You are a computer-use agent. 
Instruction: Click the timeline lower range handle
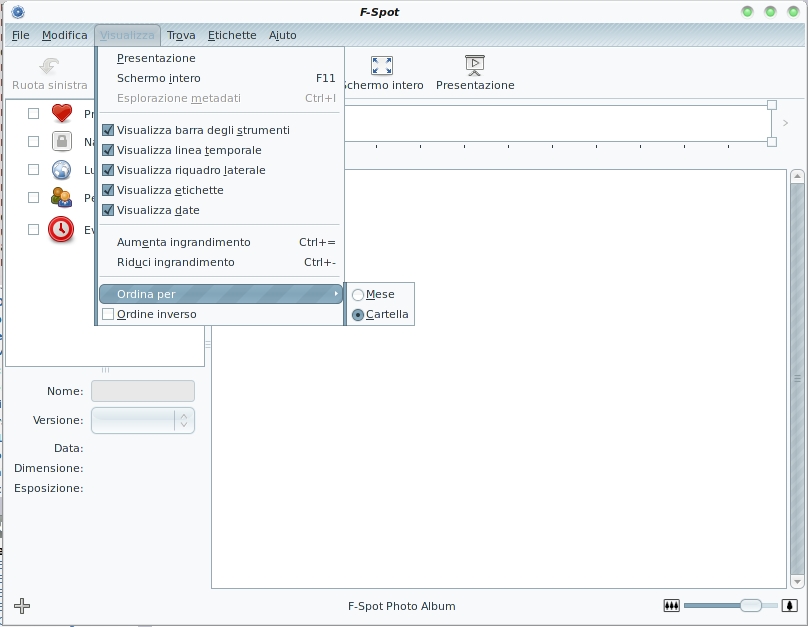coord(771,142)
